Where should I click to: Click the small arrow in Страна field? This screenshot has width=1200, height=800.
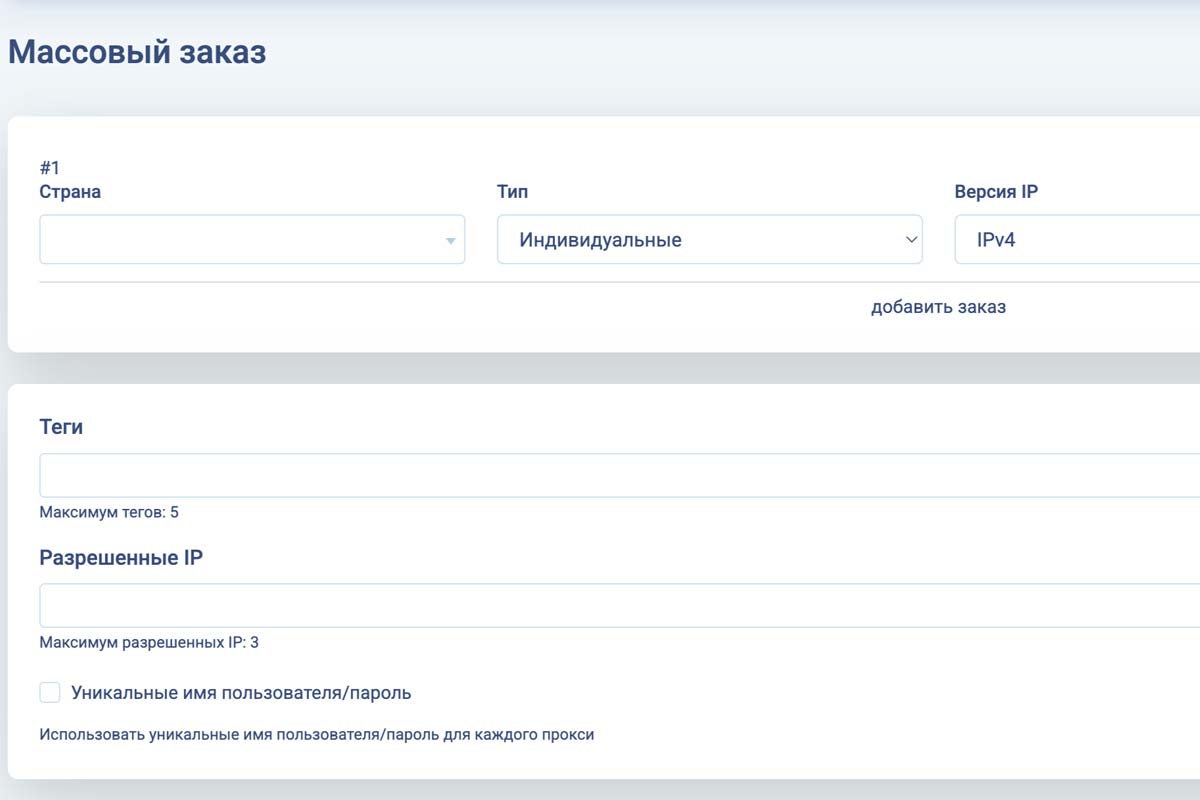[450, 241]
